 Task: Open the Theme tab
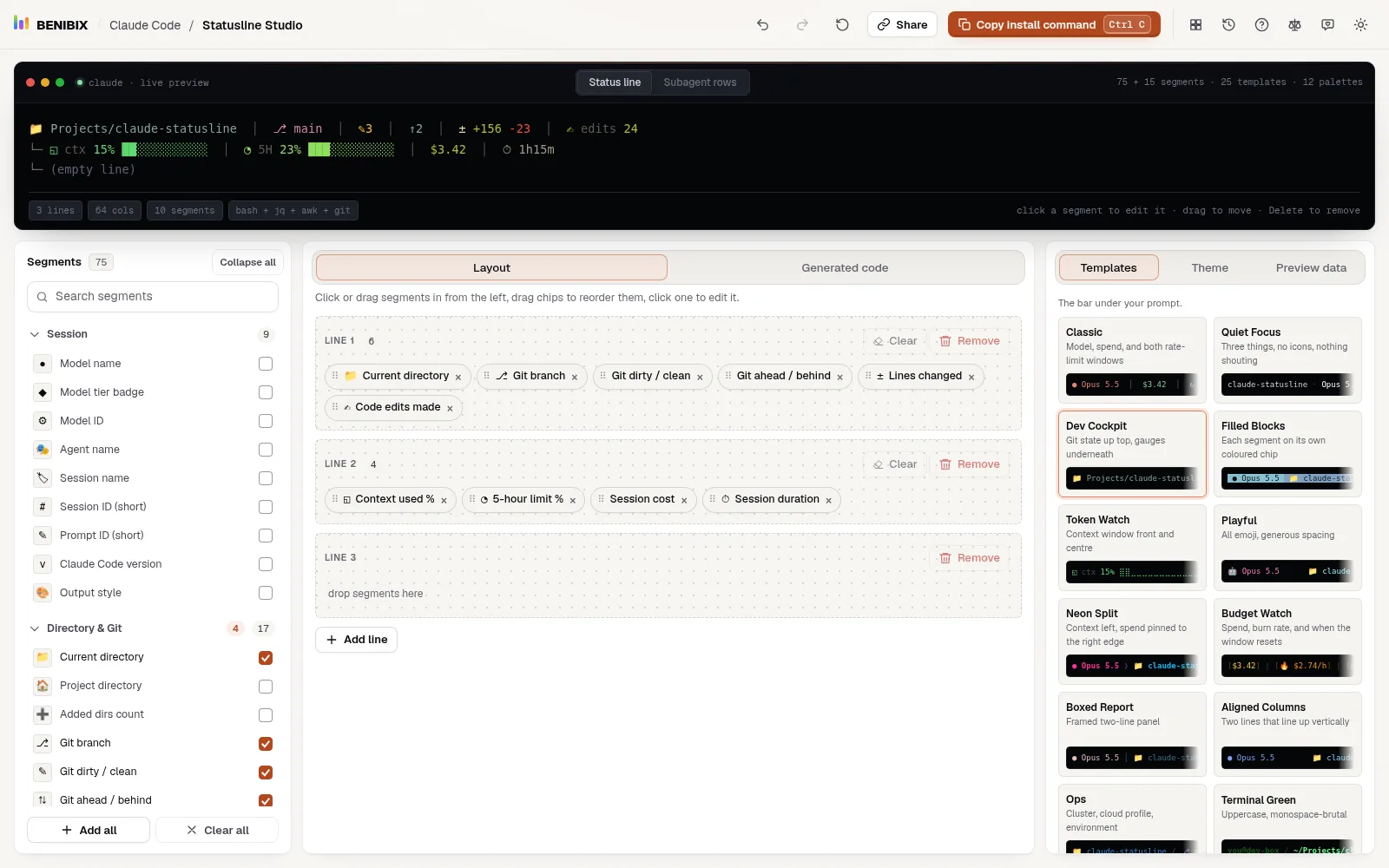[x=1209, y=268]
